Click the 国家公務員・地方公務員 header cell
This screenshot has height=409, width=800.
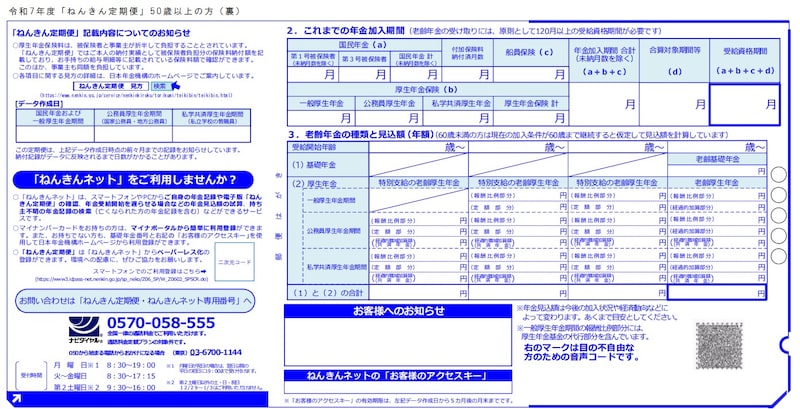pyautogui.click(x=134, y=118)
